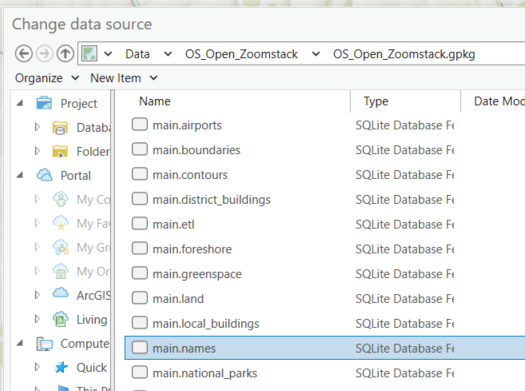The image size is (525, 391).
Task: Open dropdown arrow after Data in path
Action: point(168,54)
